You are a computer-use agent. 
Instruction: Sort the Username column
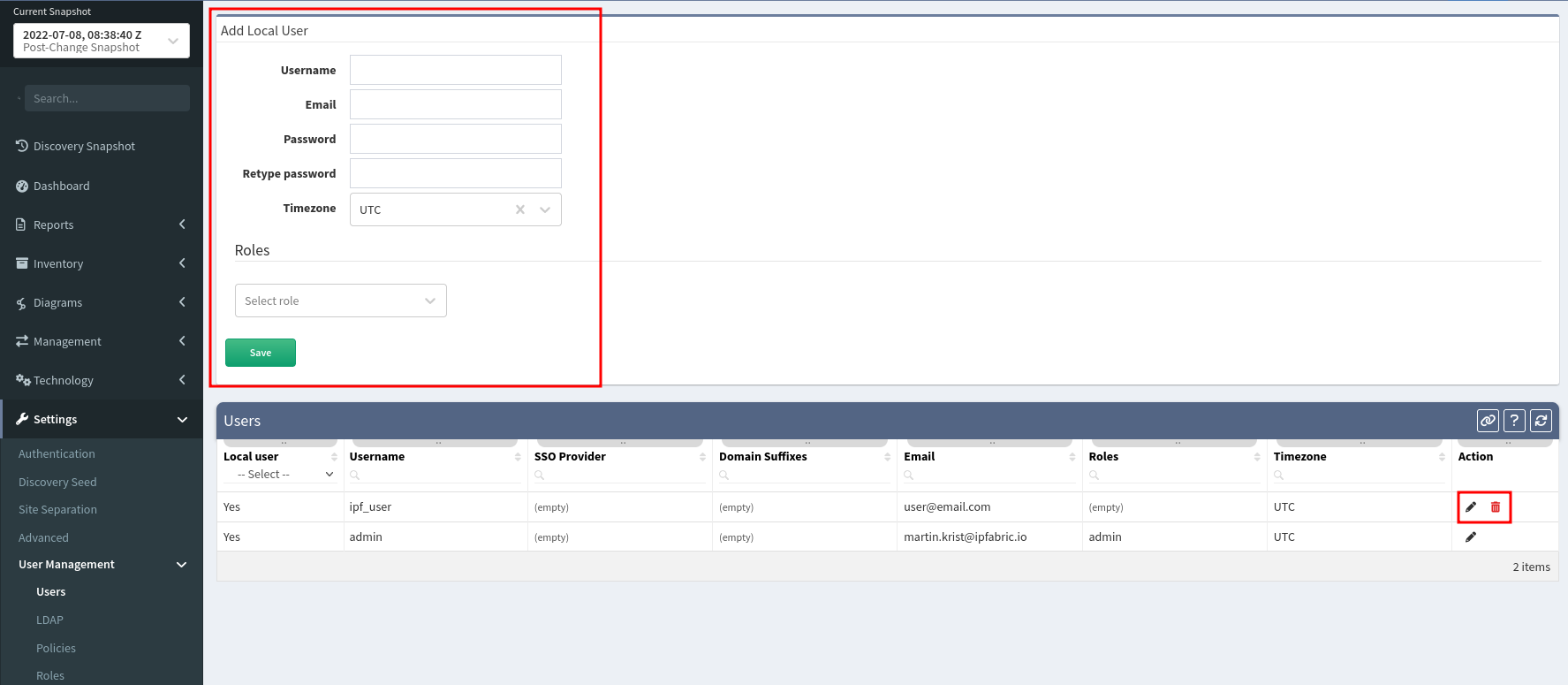[518, 457]
